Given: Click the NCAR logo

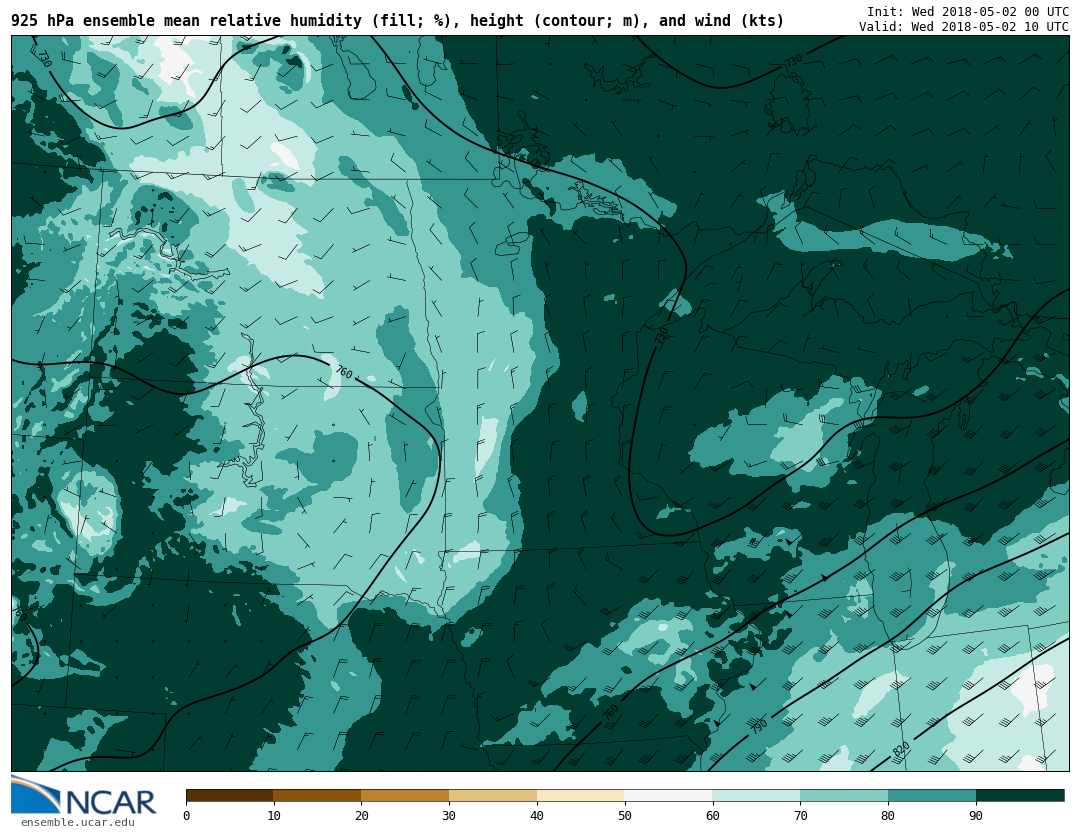Looking at the screenshot, I should tap(84, 796).
